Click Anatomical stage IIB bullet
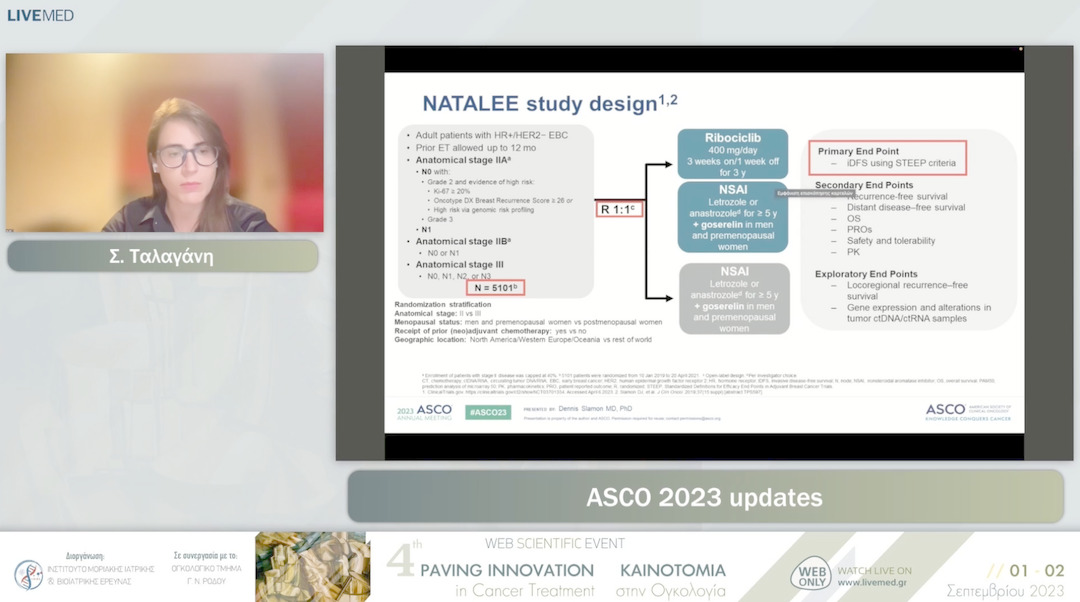This screenshot has height=602, width=1080. pos(463,241)
